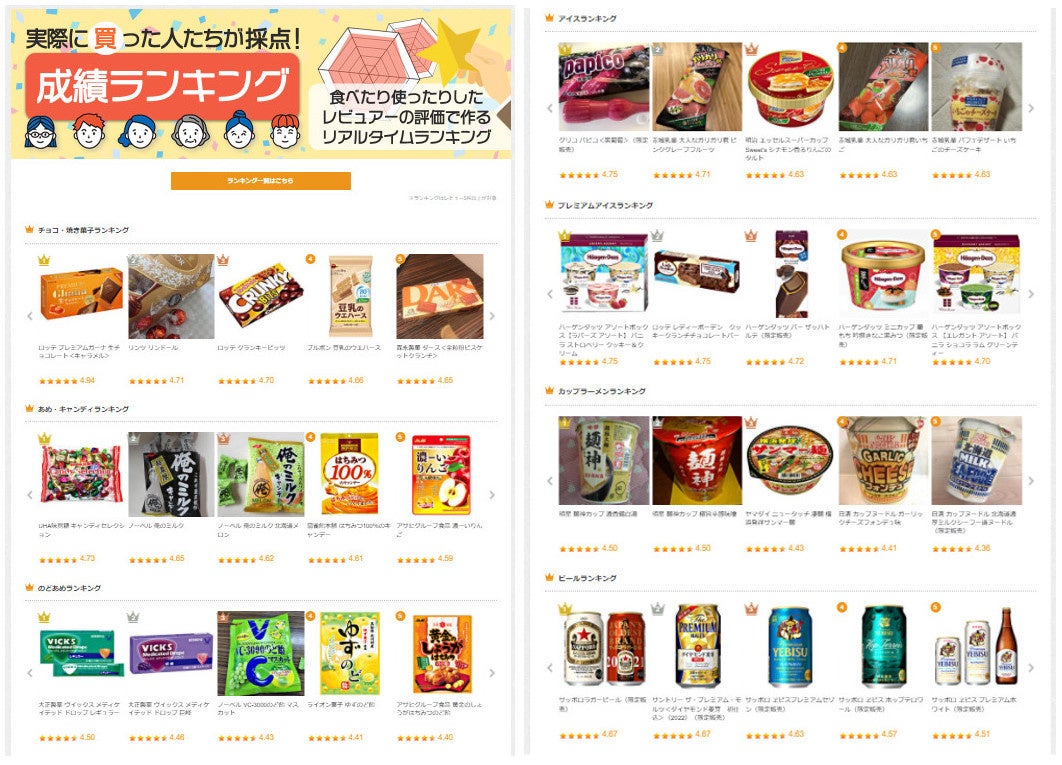Click the VC-3000 throat candy green package

(x=261, y=653)
